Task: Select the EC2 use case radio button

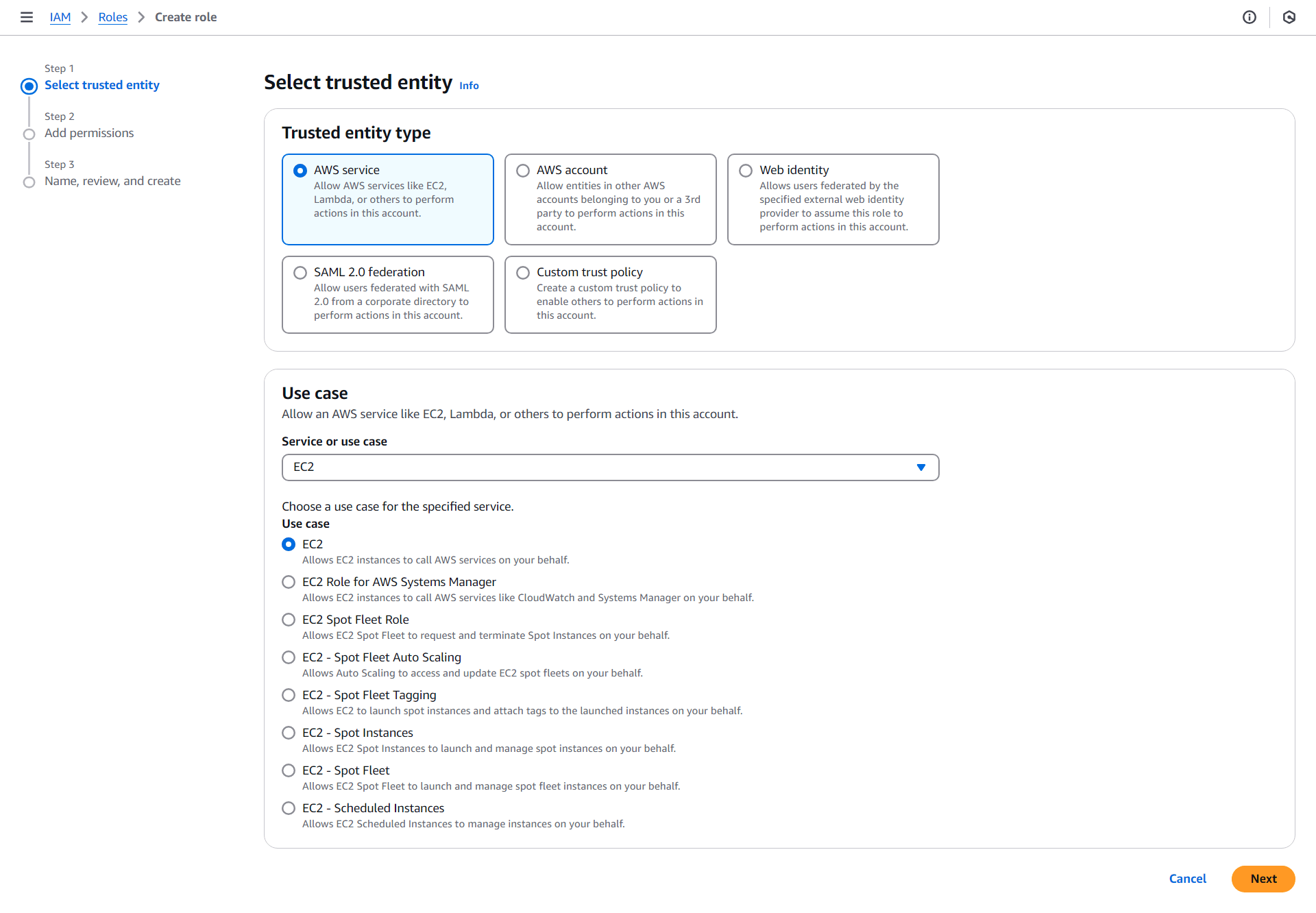Action: (x=289, y=544)
